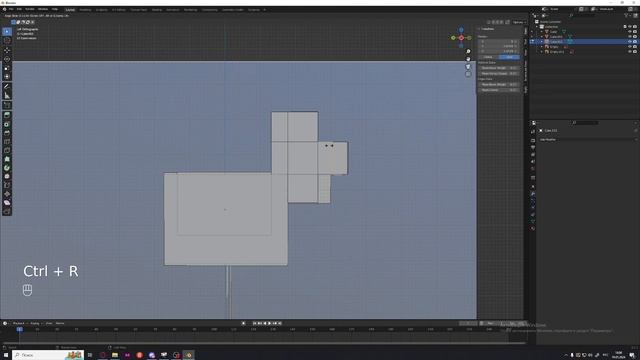The image size is (640, 360).
Task: Pick the Annotate tool
Action: (7, 87)
